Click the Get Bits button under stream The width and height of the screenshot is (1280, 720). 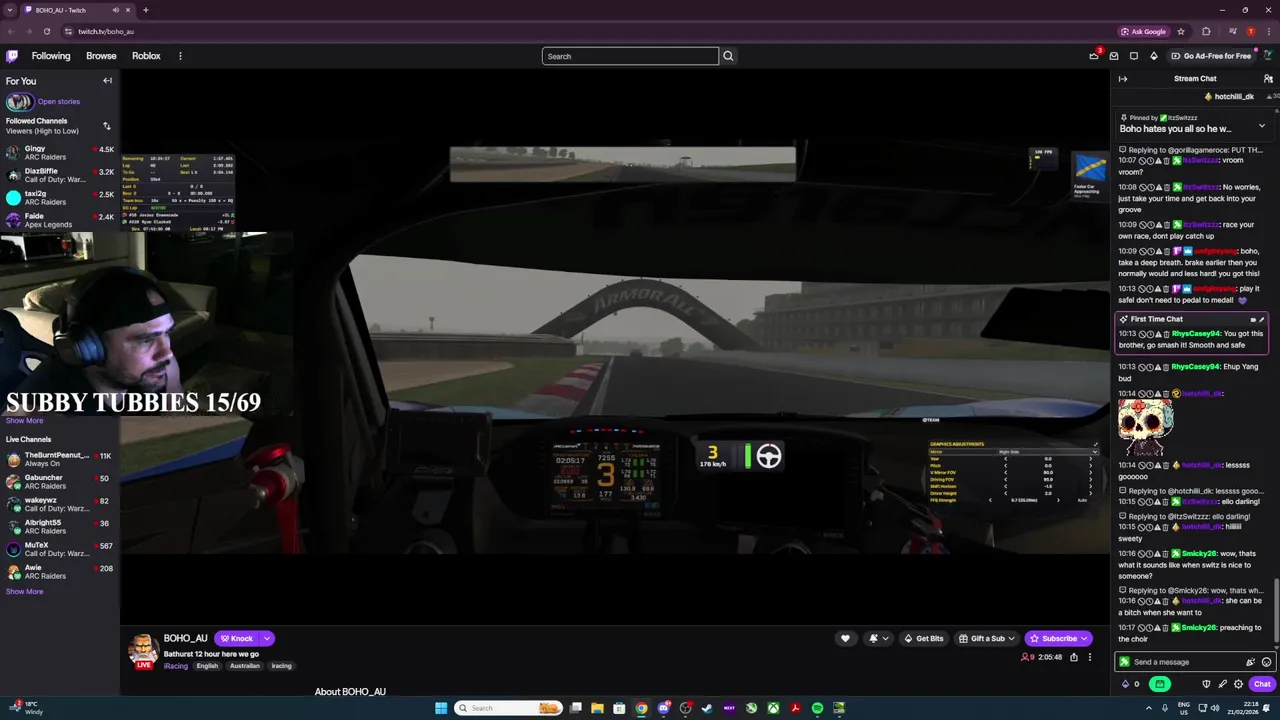tap(923, 638)
